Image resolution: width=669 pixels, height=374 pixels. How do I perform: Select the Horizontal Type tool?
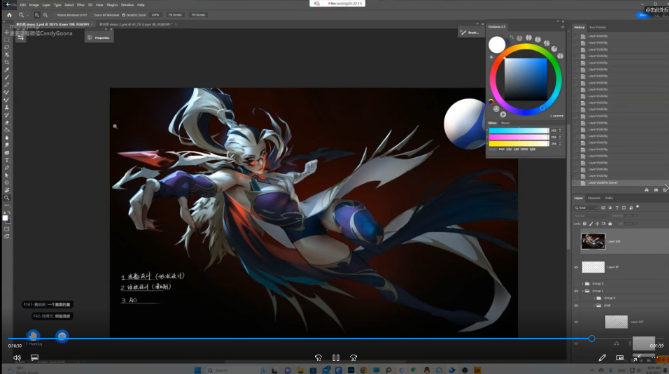[6, 160]
